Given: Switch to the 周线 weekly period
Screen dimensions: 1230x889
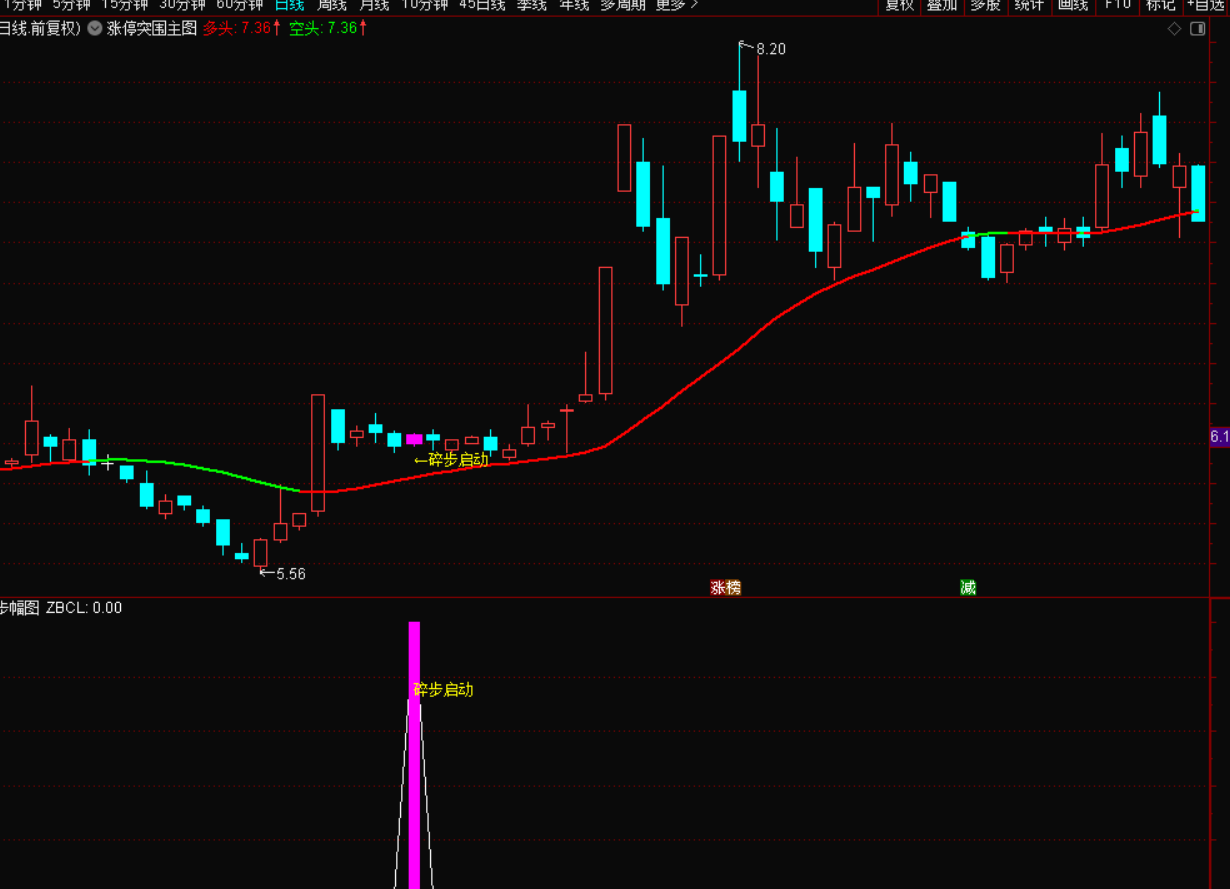Looking at the screenshot, I should 331,5.
